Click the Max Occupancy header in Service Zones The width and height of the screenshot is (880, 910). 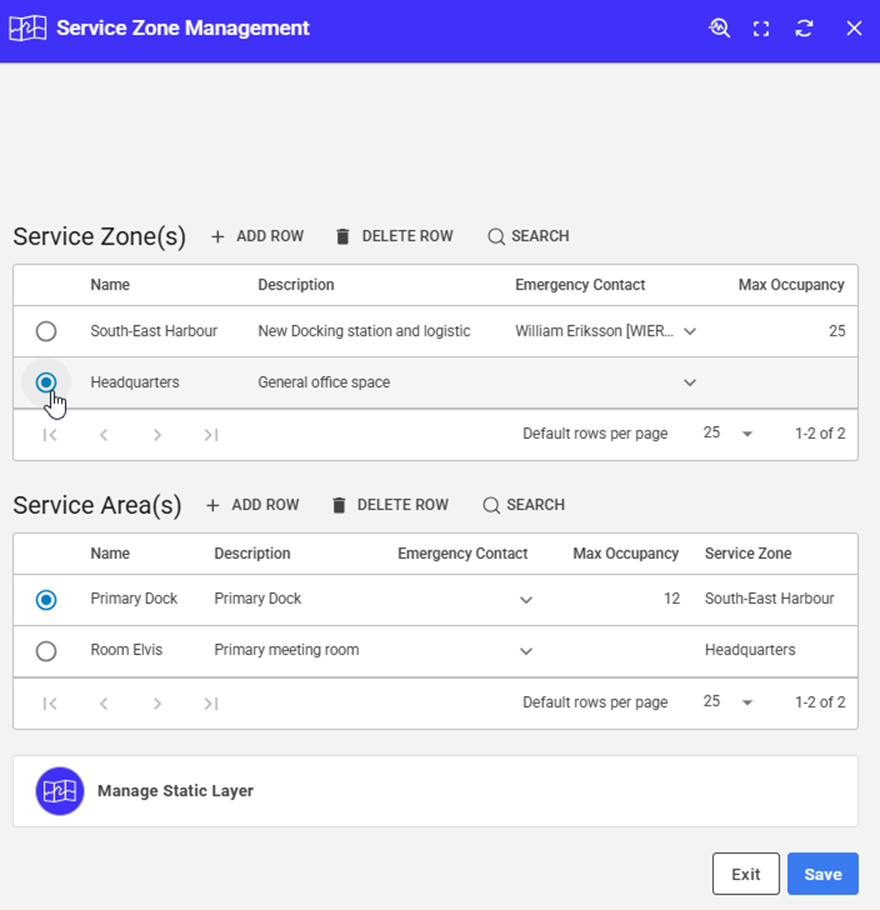[x=791, y=285]
